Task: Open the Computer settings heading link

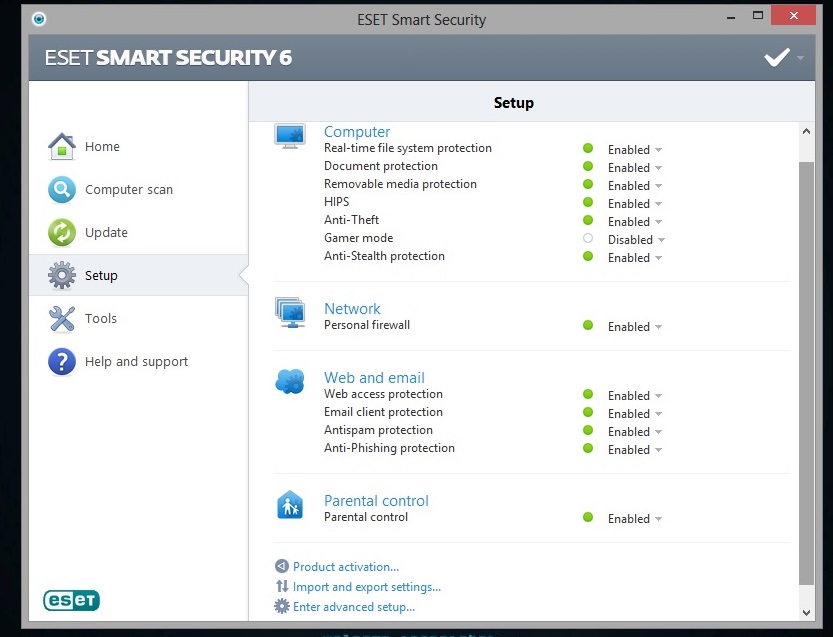Action: pyautogui.click(x=357, y=132)
